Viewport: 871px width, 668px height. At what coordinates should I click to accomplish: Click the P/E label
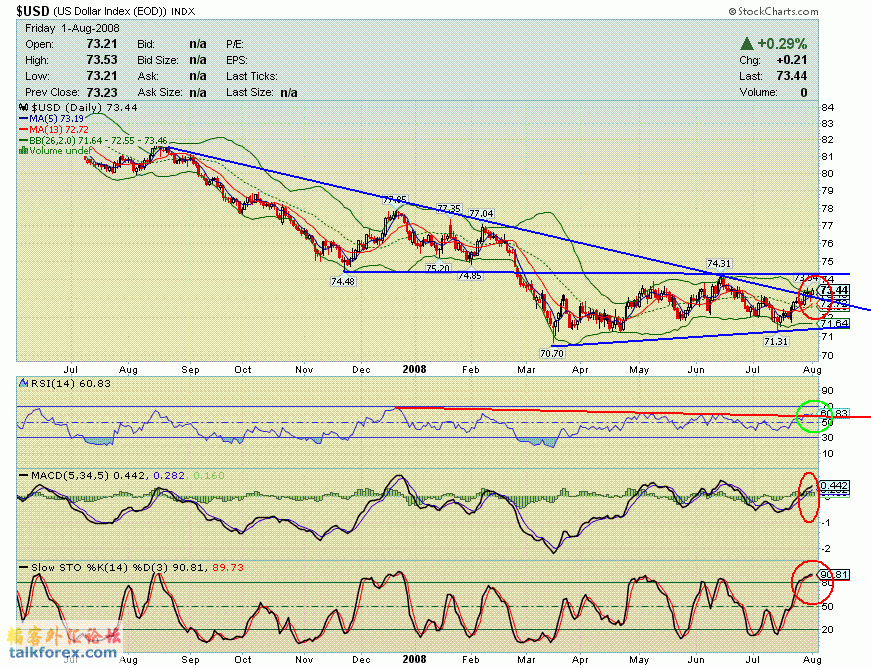(x=235, y=44)
